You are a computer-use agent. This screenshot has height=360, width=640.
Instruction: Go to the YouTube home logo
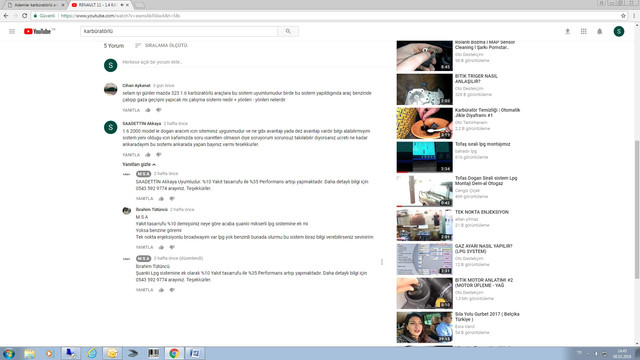click(39, 31)
